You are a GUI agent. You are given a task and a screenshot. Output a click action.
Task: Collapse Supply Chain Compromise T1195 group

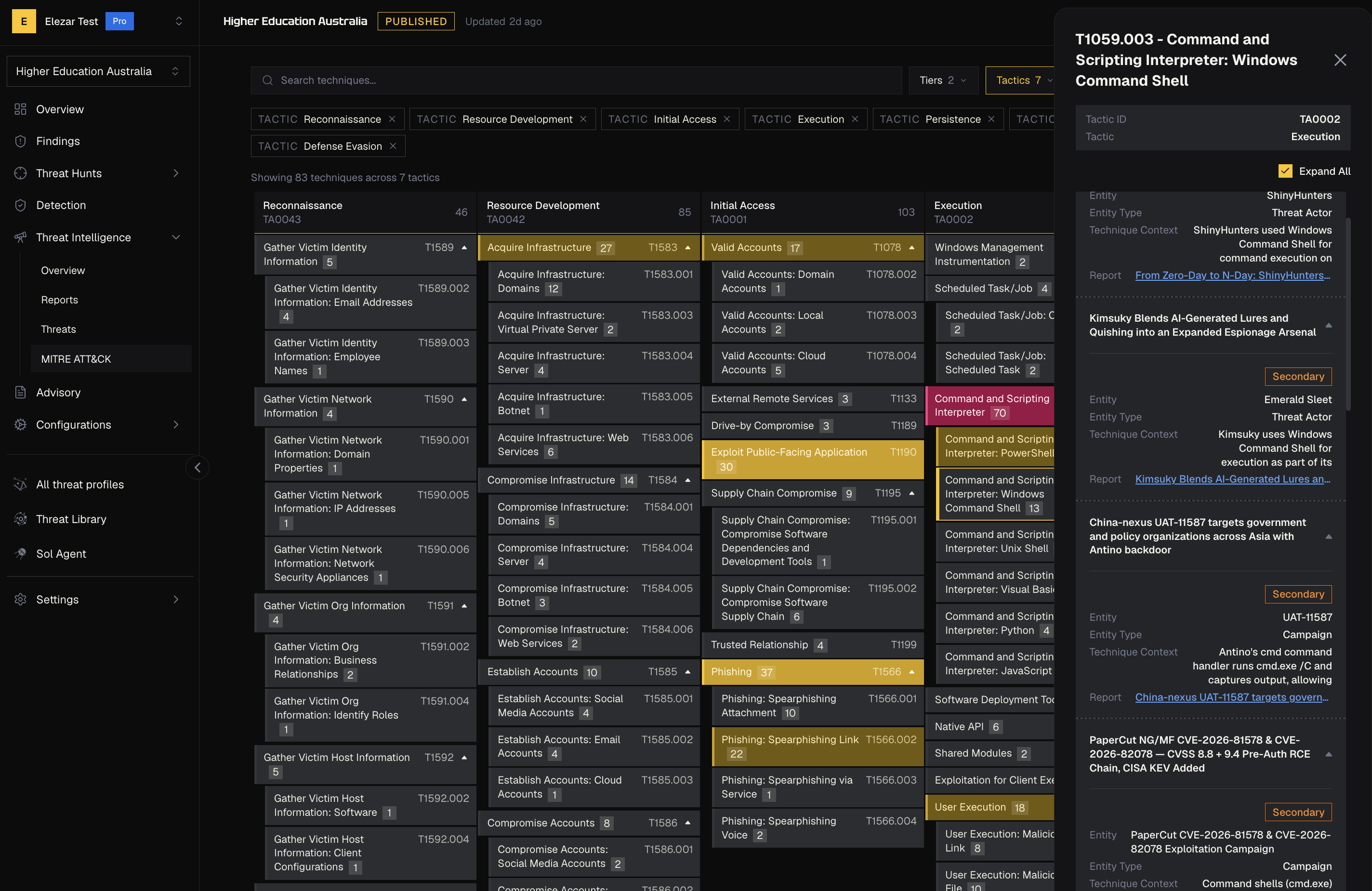pos(911,493)
